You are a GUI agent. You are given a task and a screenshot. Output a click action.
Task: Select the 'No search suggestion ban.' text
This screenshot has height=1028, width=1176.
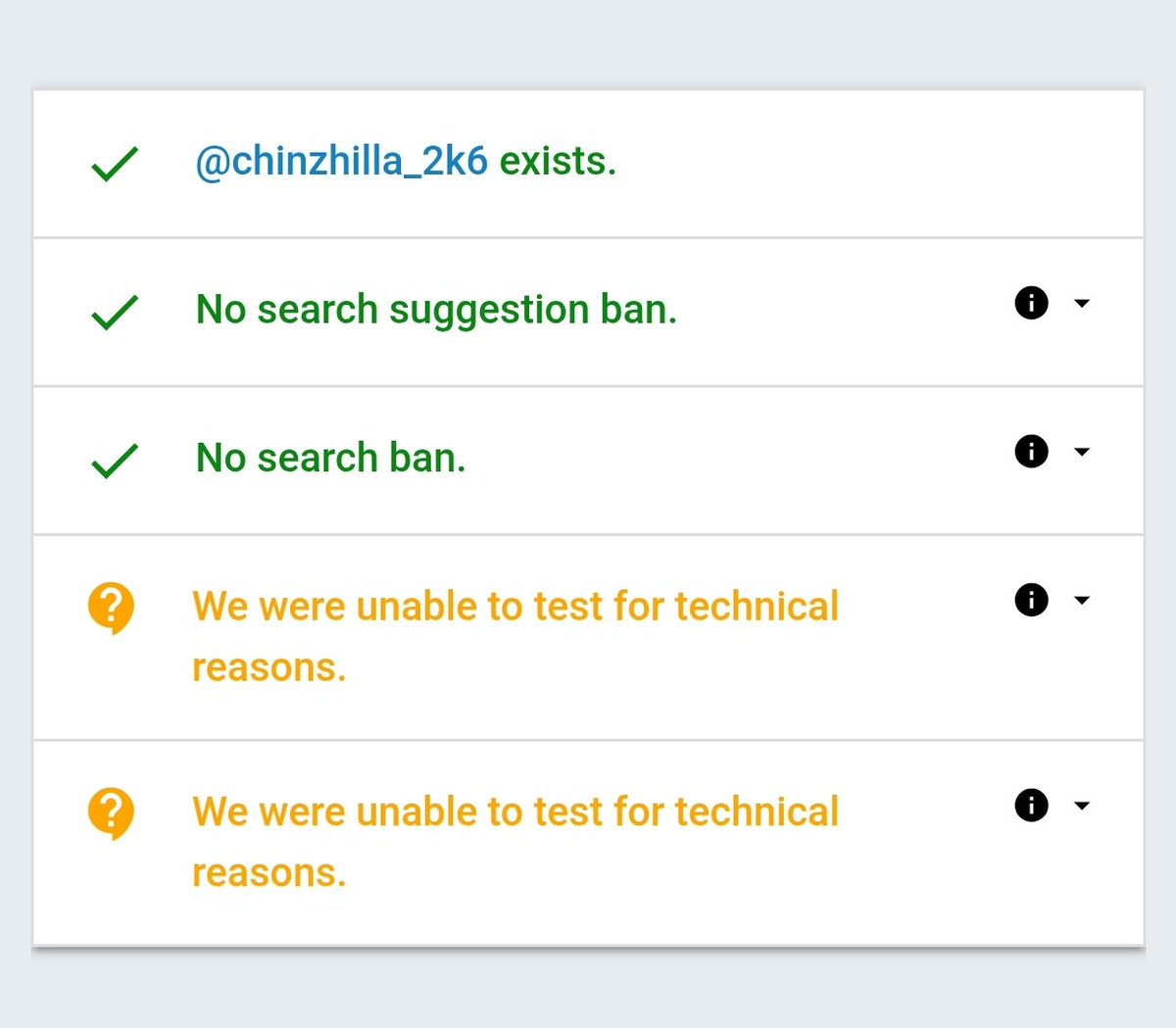click(436, 310)
